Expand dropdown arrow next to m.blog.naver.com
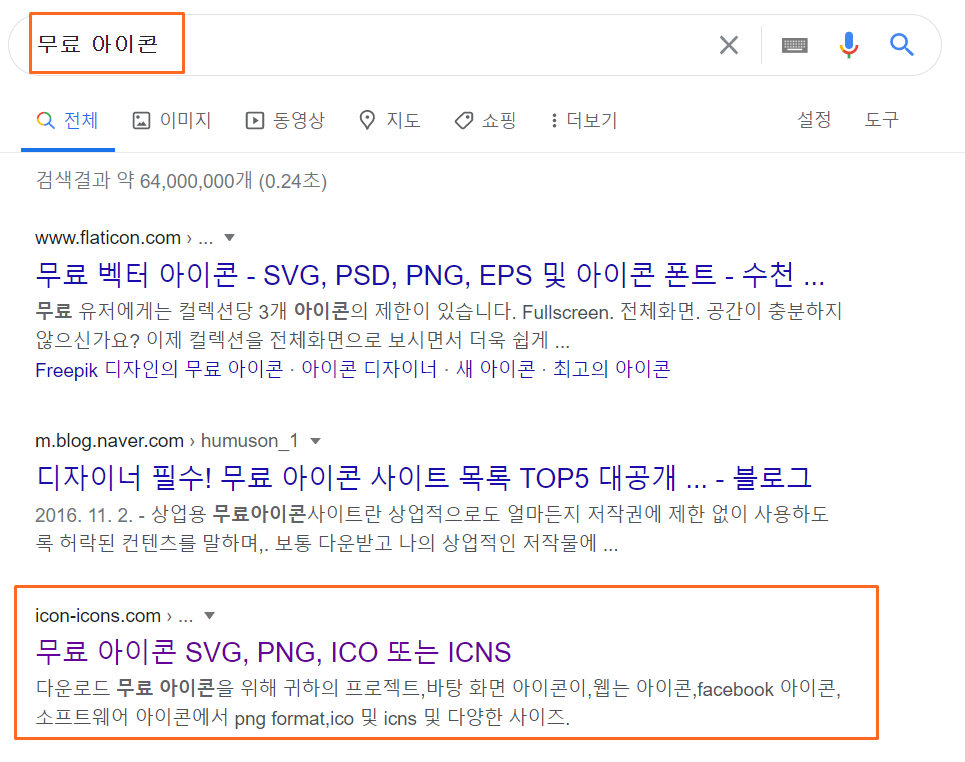 pyautogui.click(x=316, y=441)
